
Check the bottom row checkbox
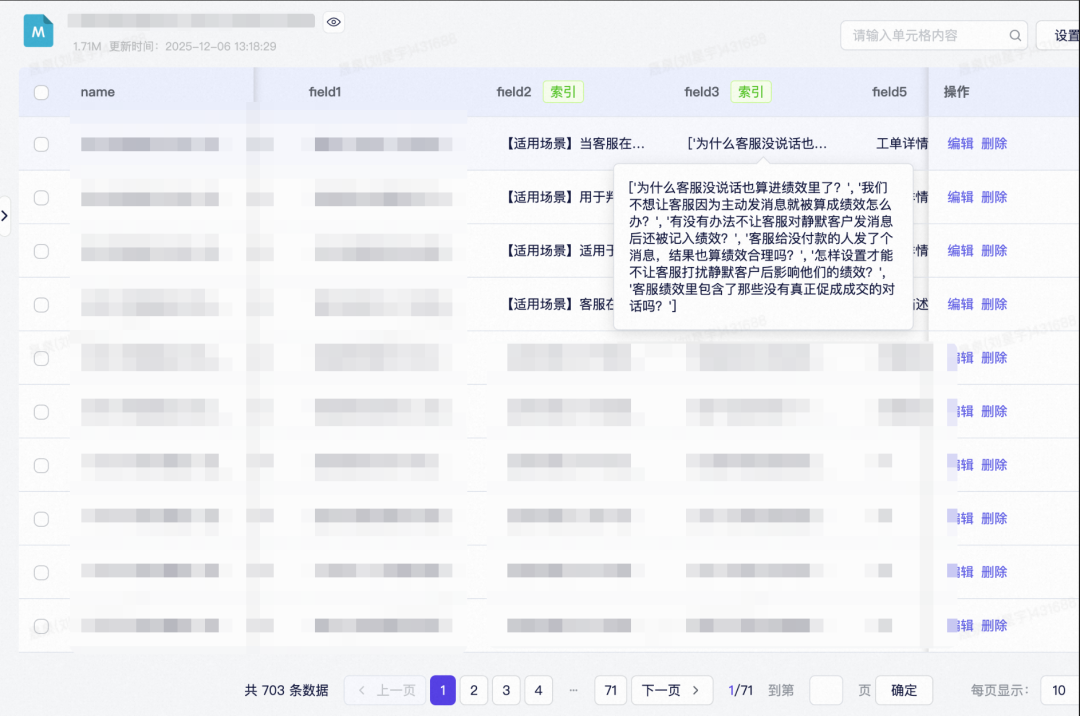point(41,625)
